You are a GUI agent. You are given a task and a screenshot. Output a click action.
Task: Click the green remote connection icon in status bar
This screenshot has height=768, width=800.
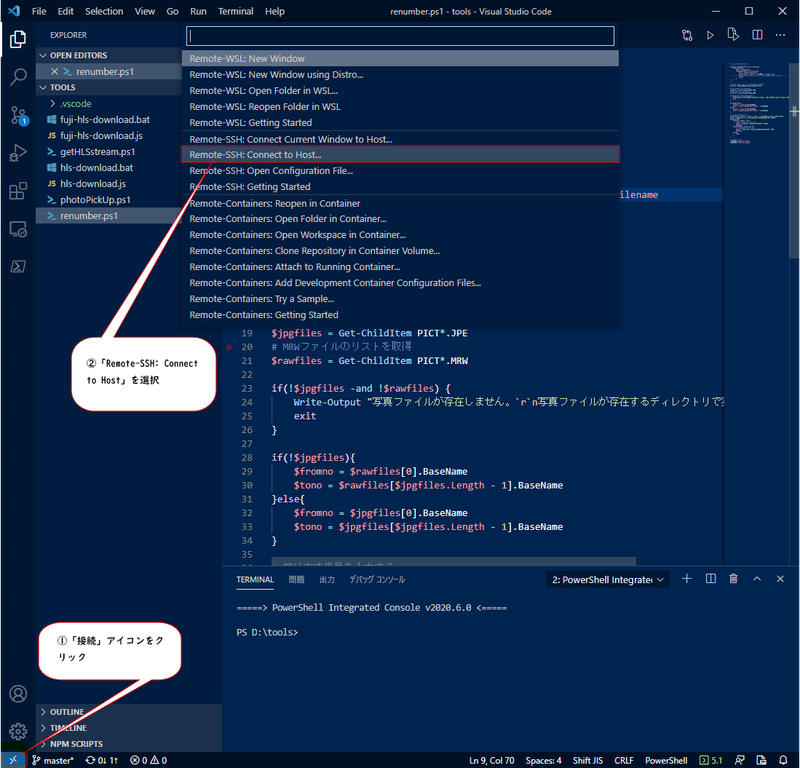[13, 760]
